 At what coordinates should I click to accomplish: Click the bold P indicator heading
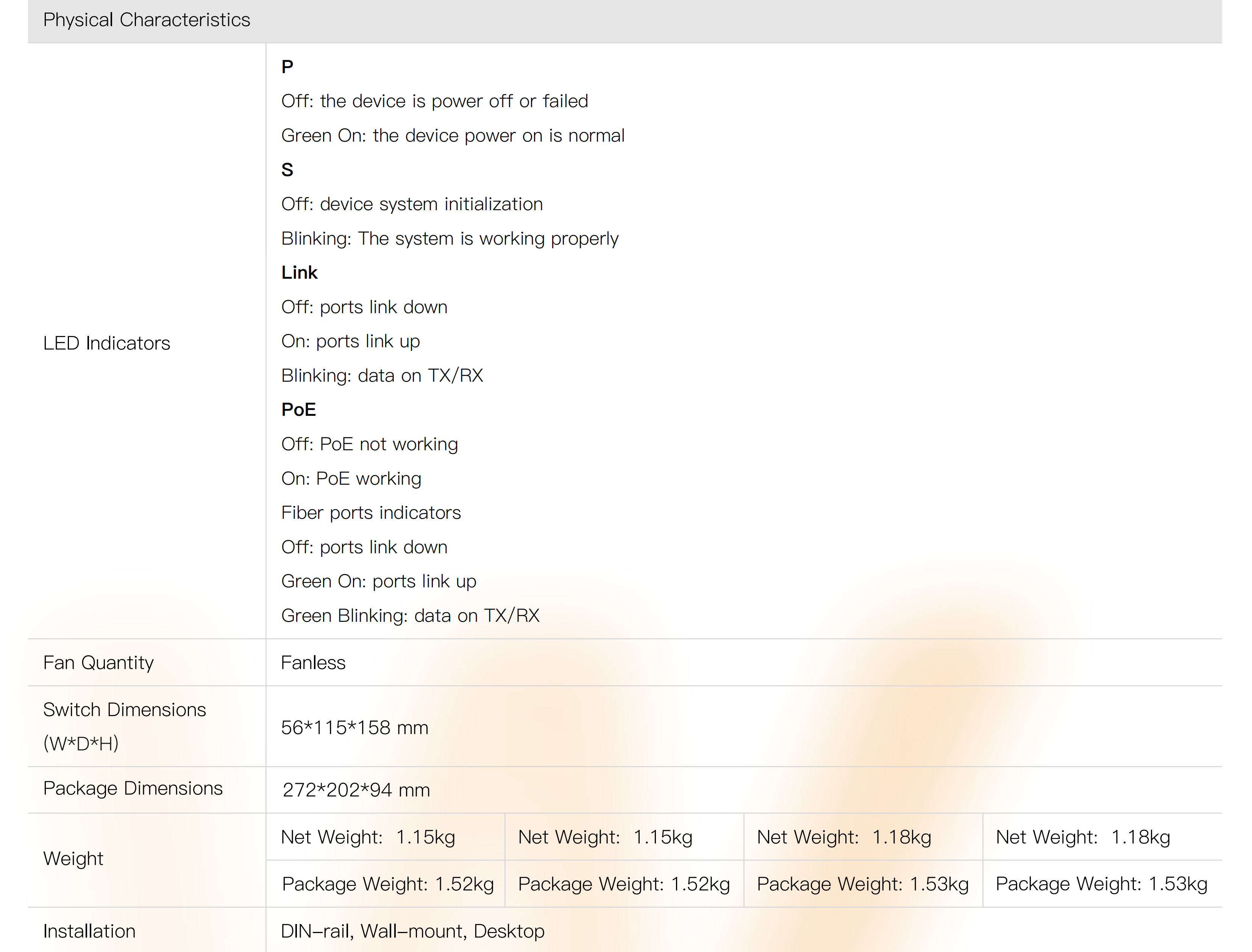tap(287, 67)
